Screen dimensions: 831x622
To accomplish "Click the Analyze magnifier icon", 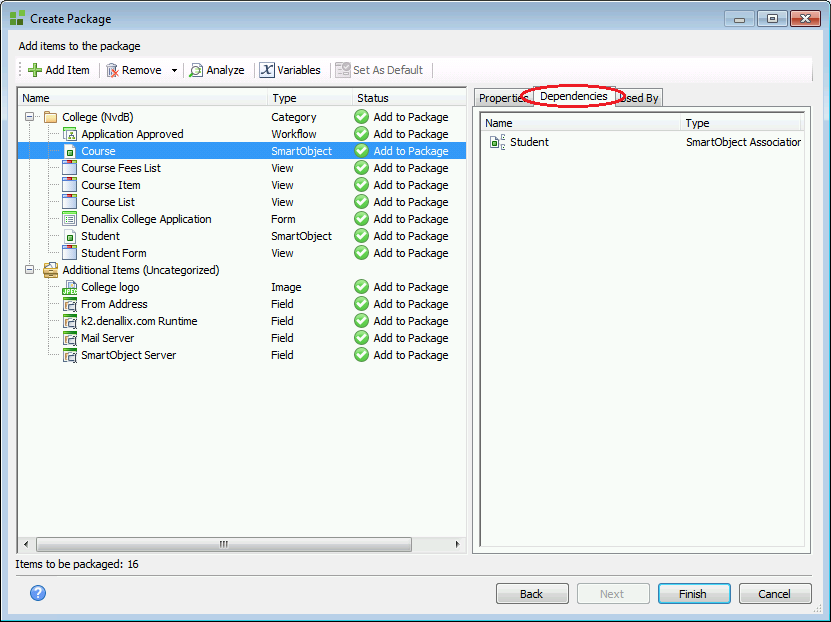I will (196, 70).
